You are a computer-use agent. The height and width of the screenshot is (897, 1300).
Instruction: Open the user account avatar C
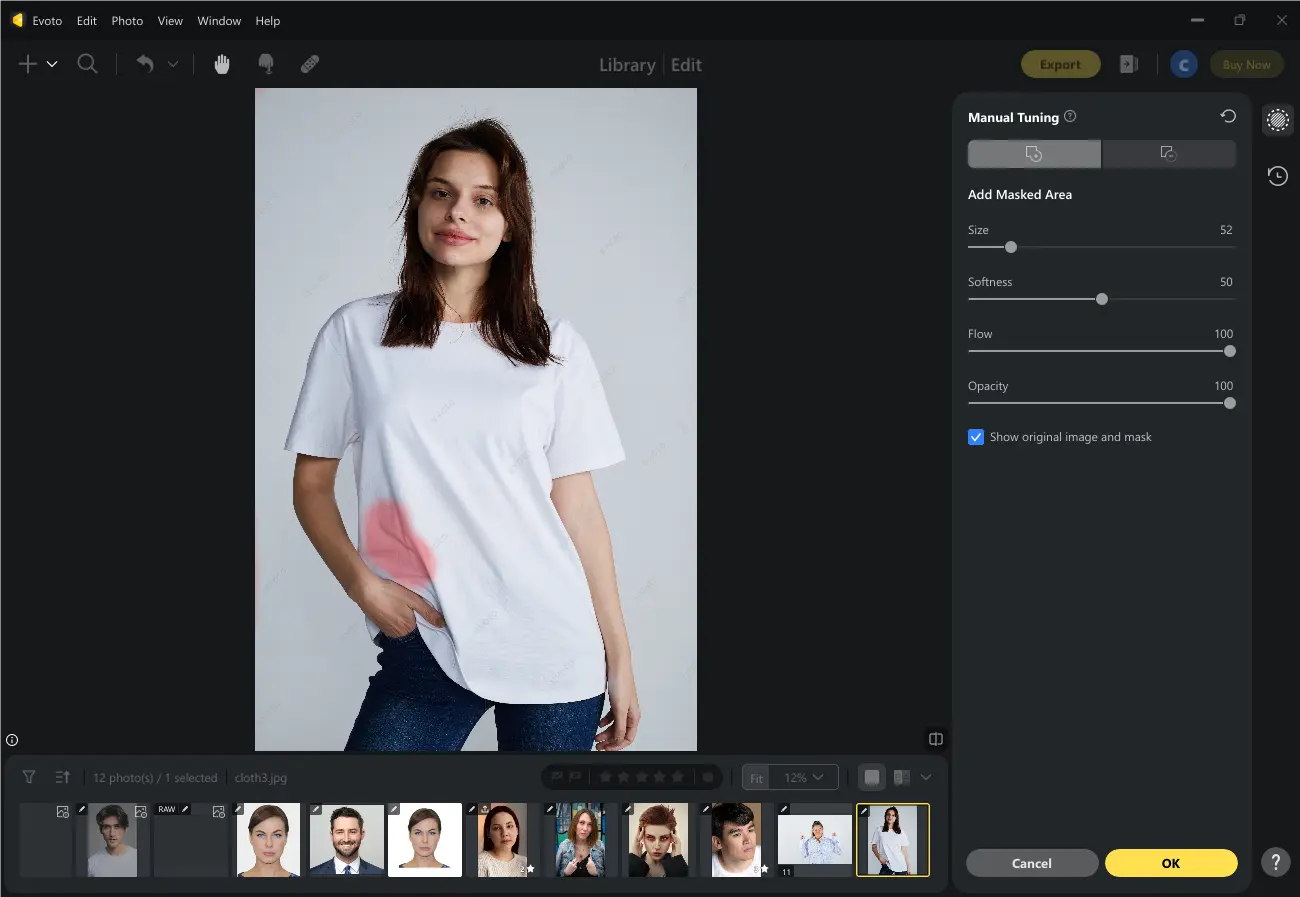[x=1184, y=64]
